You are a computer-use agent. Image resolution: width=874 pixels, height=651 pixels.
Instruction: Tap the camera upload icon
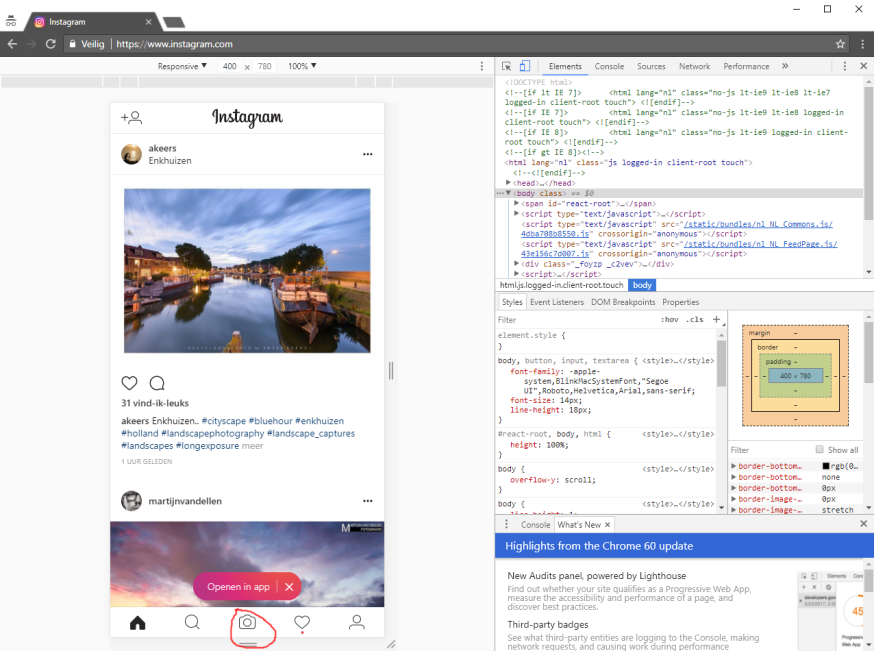(x=247, y=622)
